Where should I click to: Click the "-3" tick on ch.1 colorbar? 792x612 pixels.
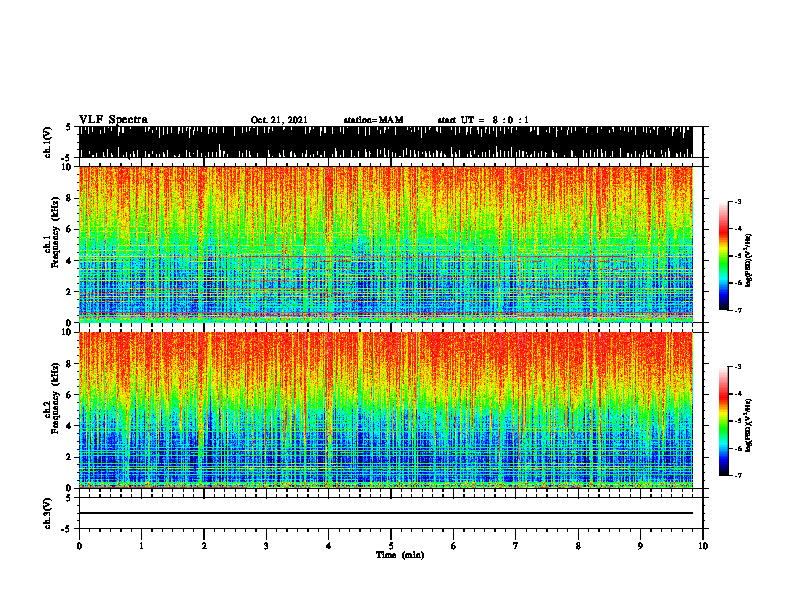[737, 201]
